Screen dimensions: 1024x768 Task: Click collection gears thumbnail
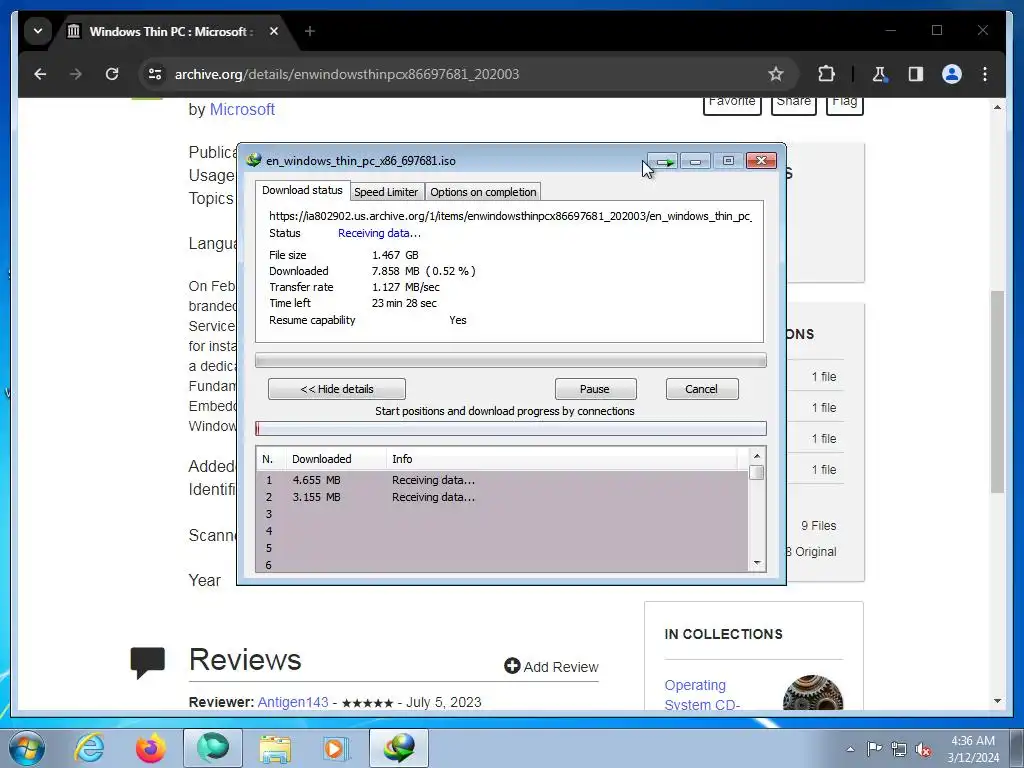[812, 693]
